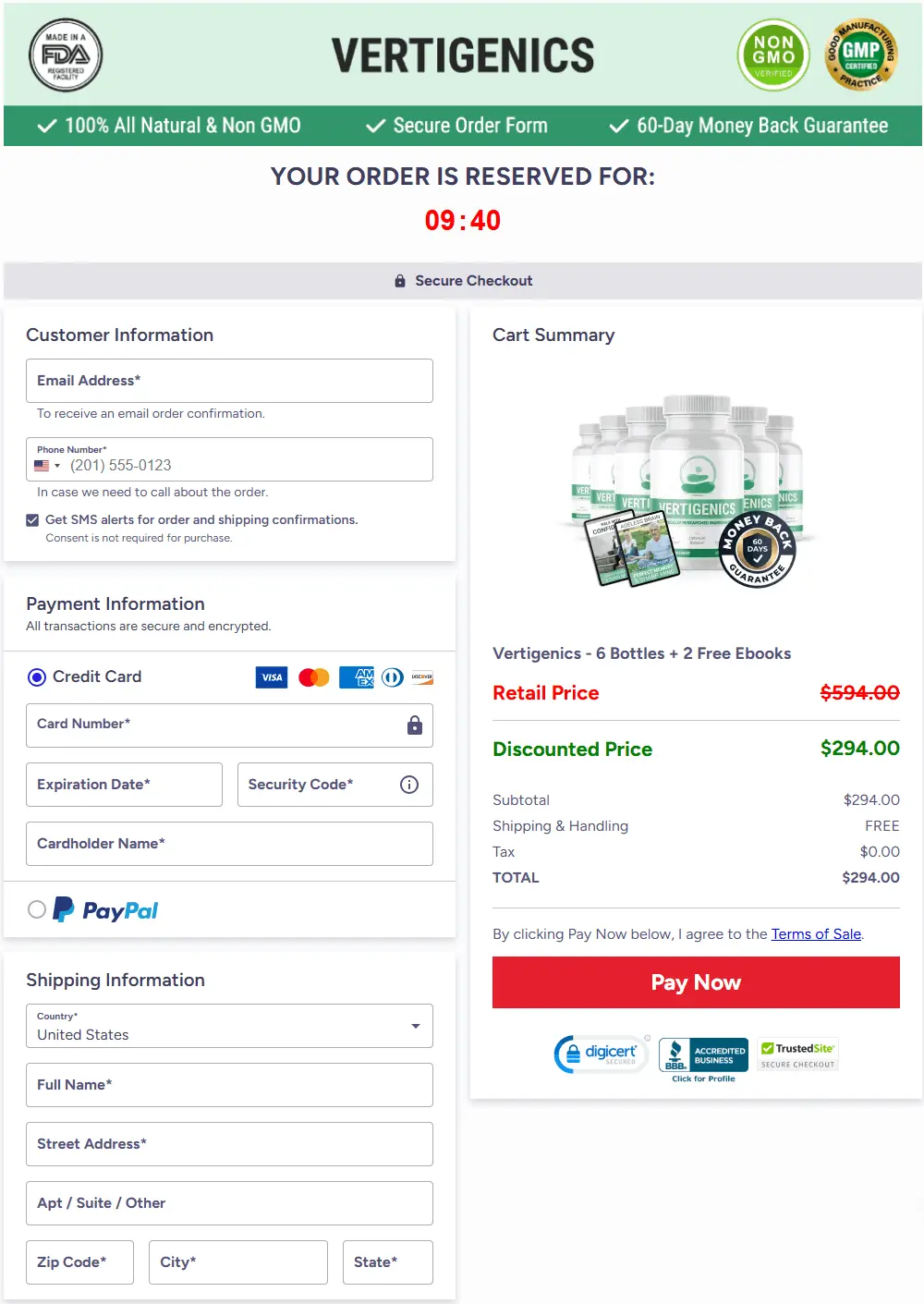Click the Visa card icon
The height and width of the screenshot is (1304, 924).
(272, 677)
